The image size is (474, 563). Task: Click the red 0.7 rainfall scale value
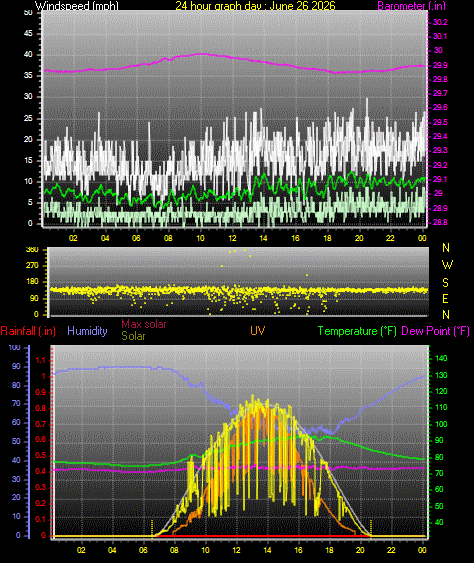pos(41,424)
